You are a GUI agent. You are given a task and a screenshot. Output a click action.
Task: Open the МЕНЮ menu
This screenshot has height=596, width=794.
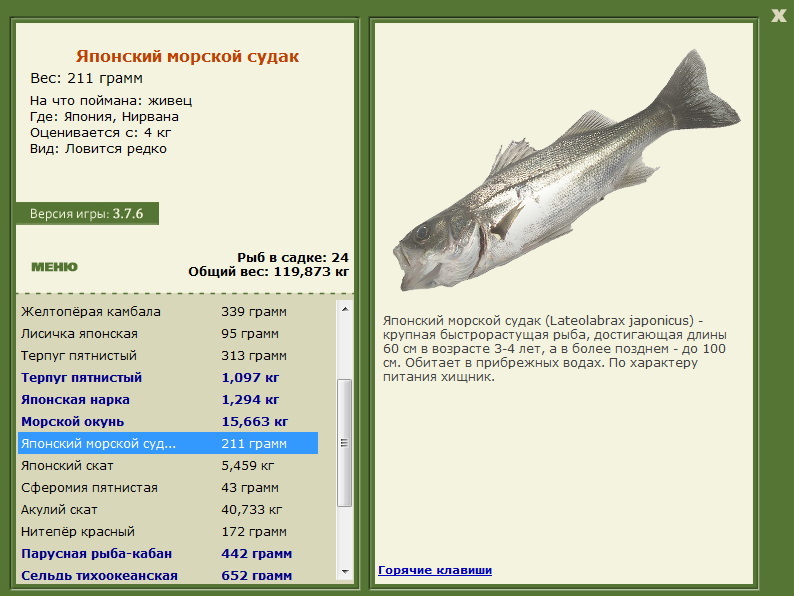(55, 267)
